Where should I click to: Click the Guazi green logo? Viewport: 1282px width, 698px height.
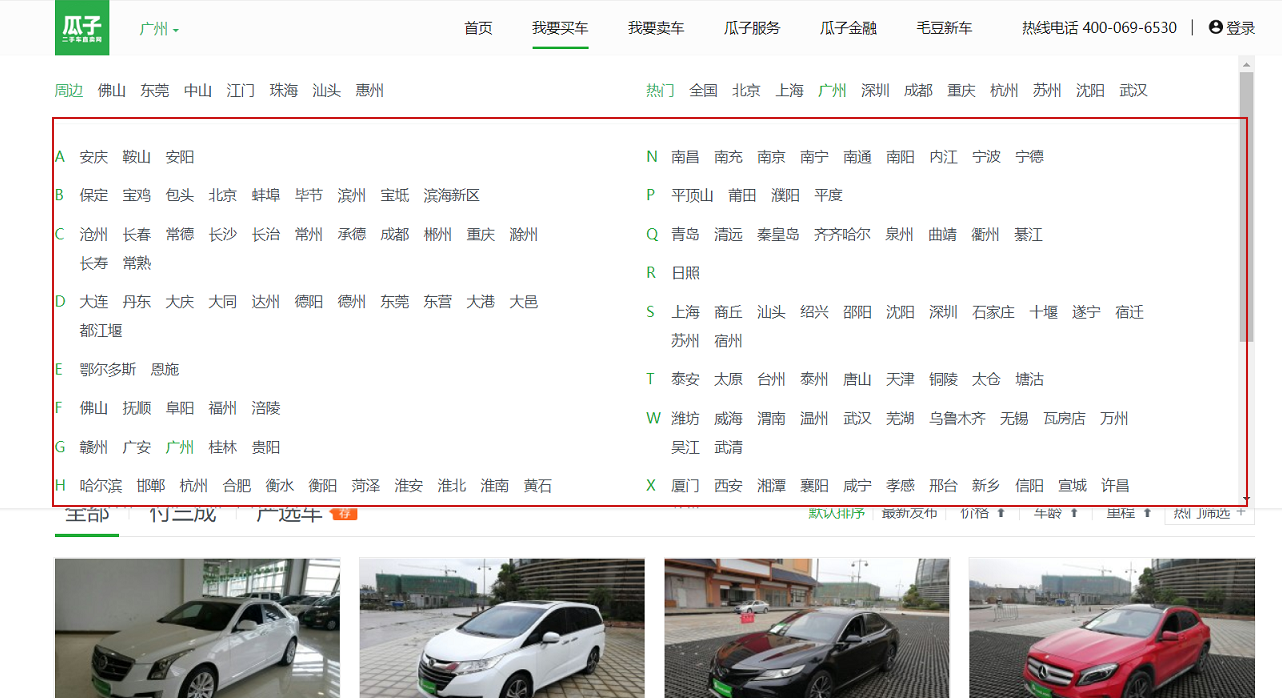82,27
